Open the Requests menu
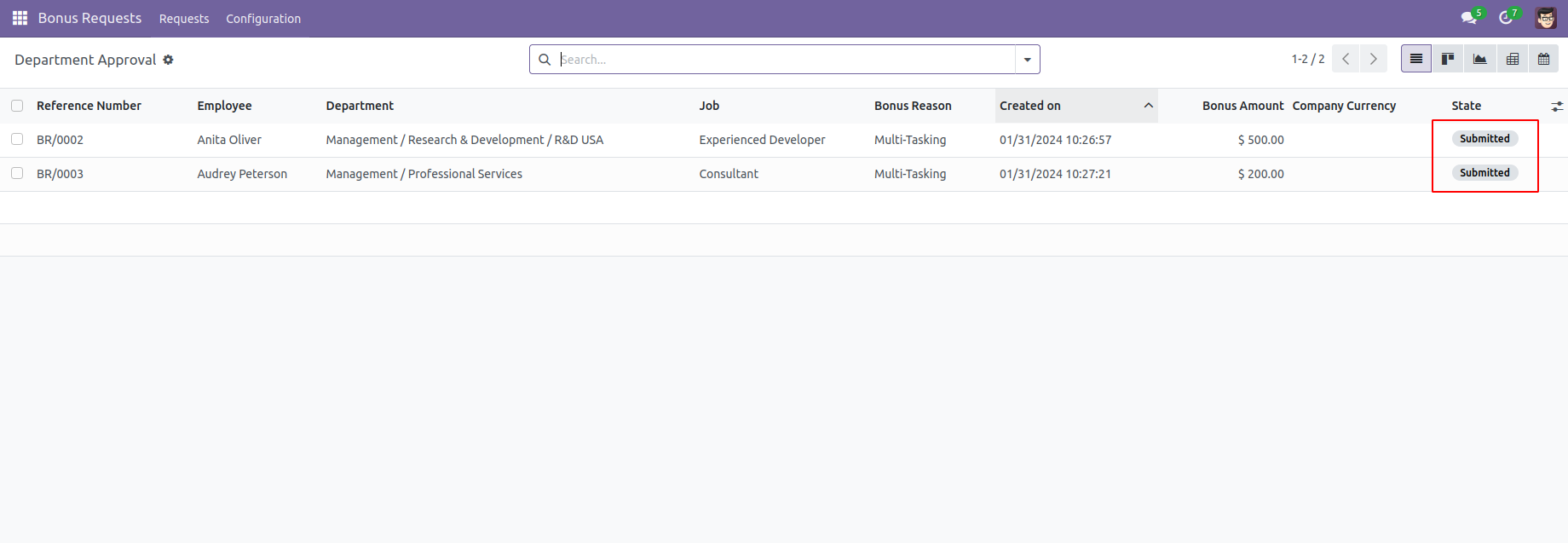This screenshot has width=1568, height=543. pyautogui.click(x=184, y=19)
